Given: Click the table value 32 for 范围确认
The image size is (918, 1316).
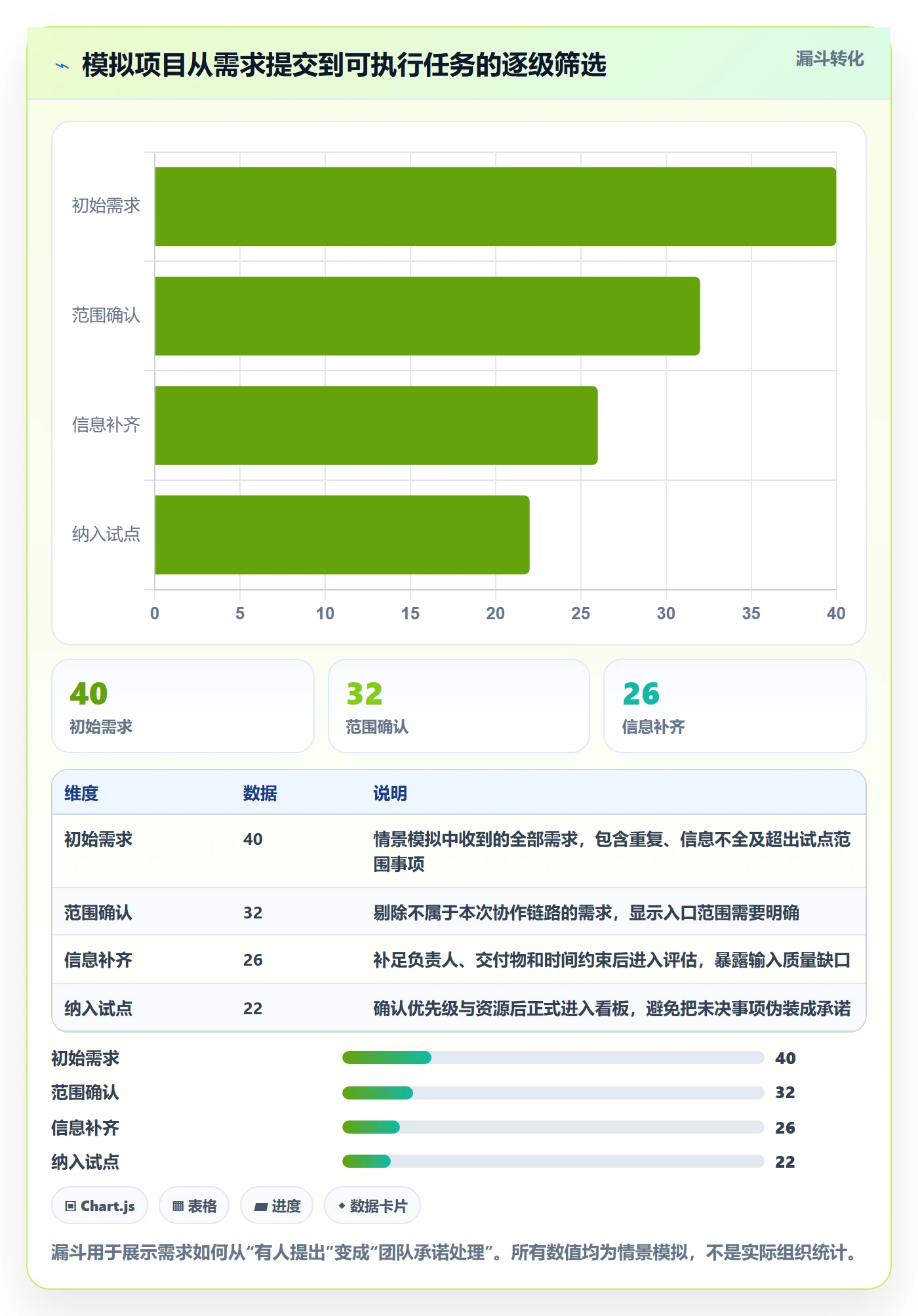Looking at the screenshot, I should click(x=253, y=913).
